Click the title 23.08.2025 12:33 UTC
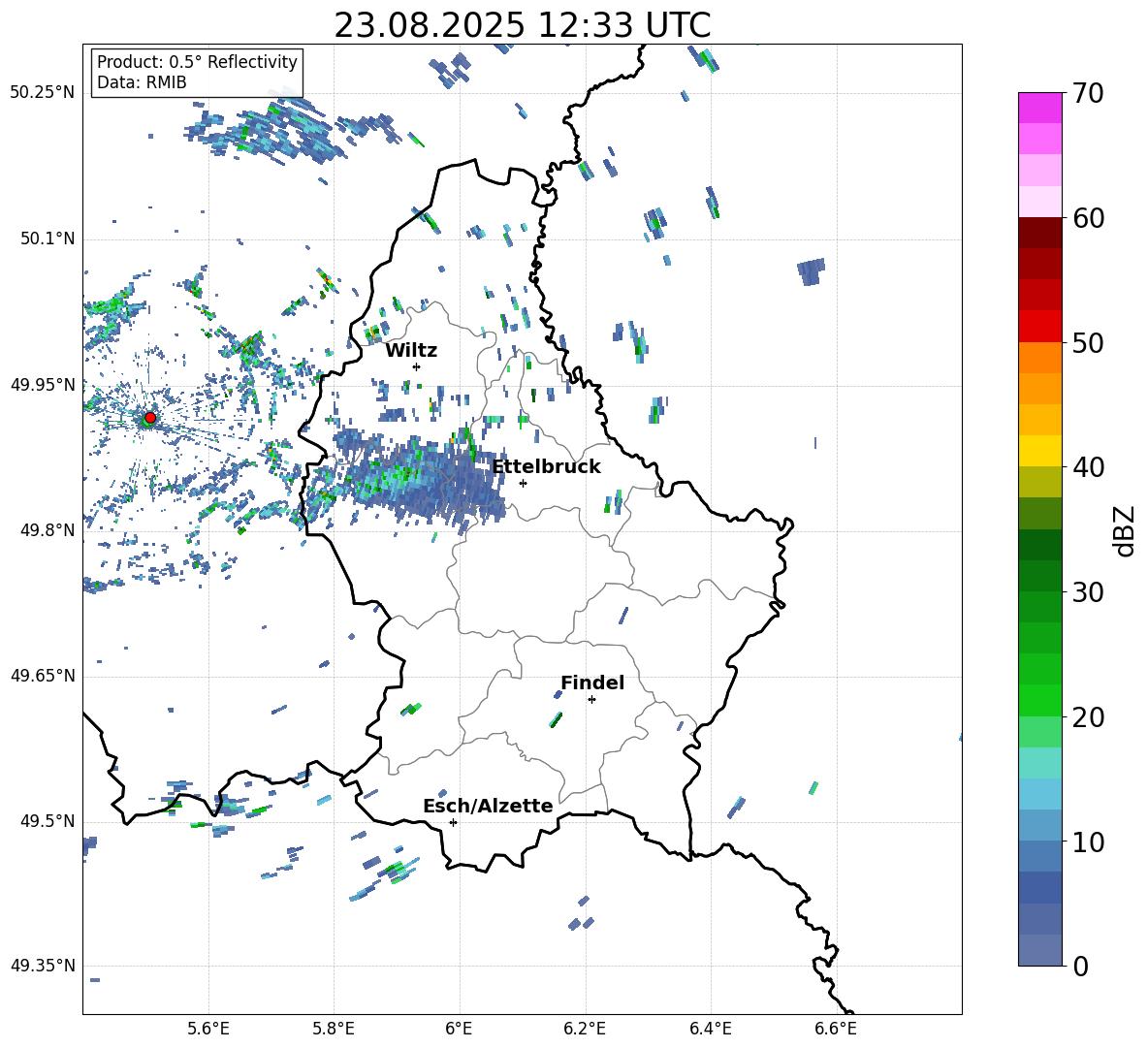The height and width of the screenshot is (1048, 1148). (523, 25)
